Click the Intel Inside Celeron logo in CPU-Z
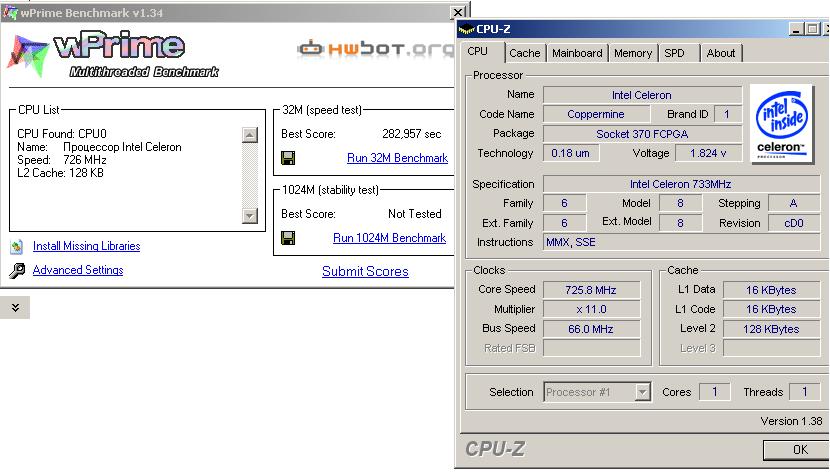The height and width of the screenshot is (472, 830). (x=782, y=124)
